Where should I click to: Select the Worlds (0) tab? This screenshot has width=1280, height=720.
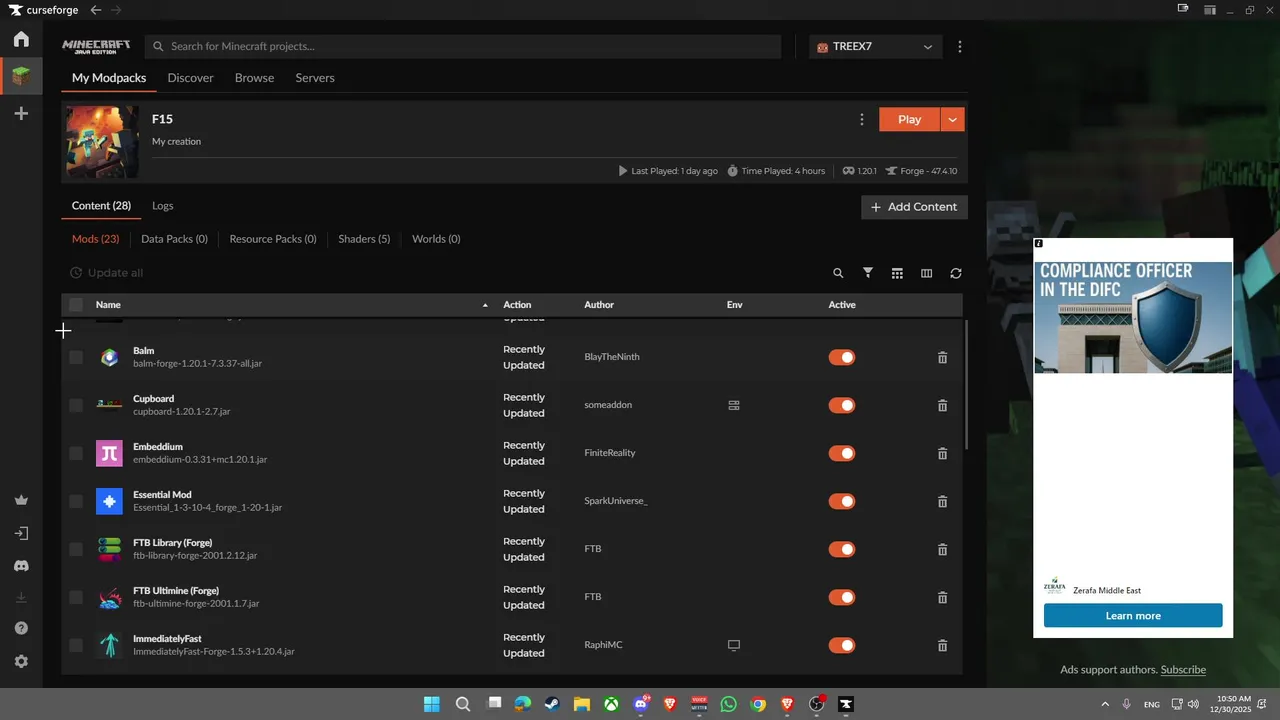[x=436, y=239]
